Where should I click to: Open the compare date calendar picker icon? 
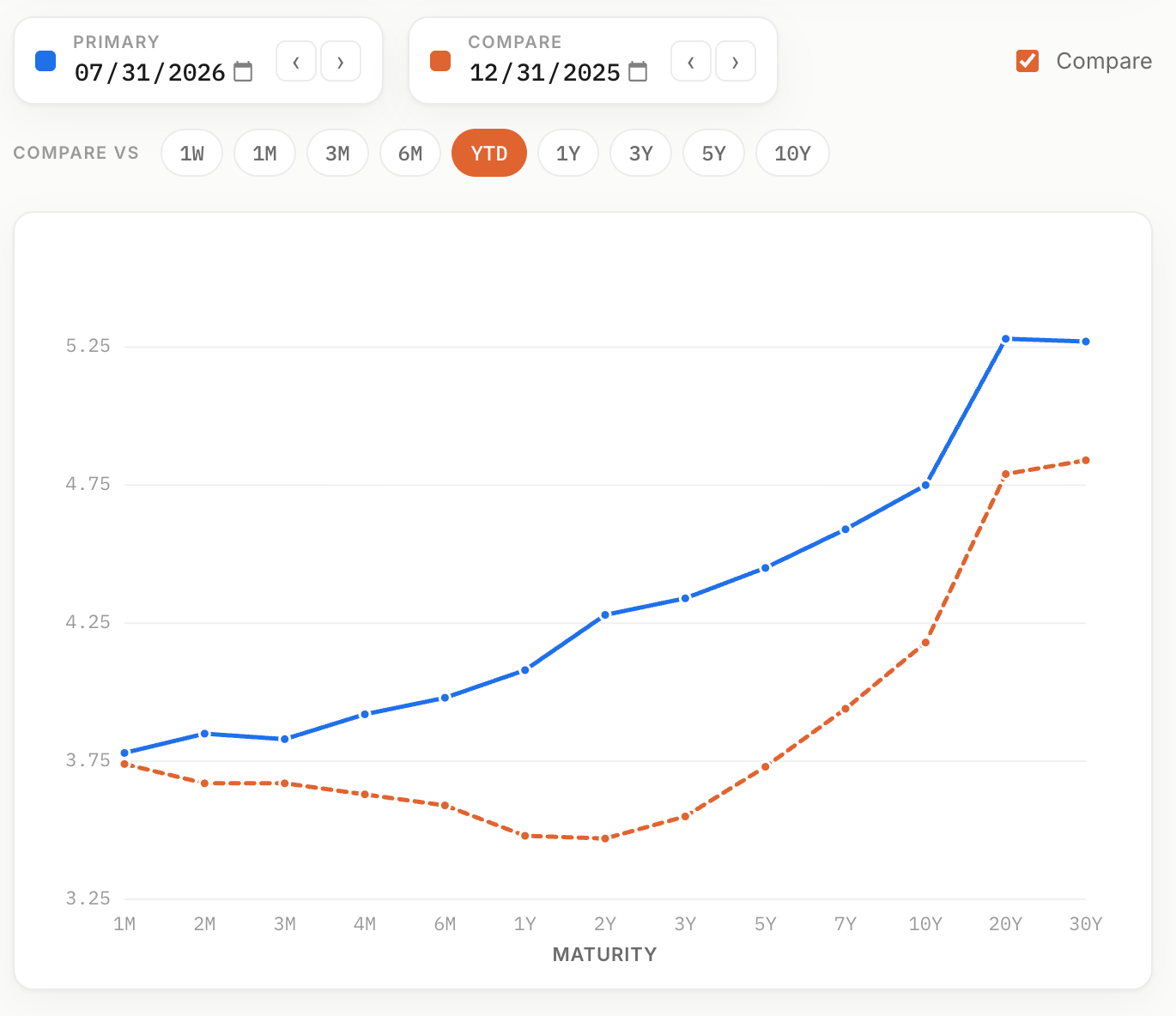[x=638, y=72]
